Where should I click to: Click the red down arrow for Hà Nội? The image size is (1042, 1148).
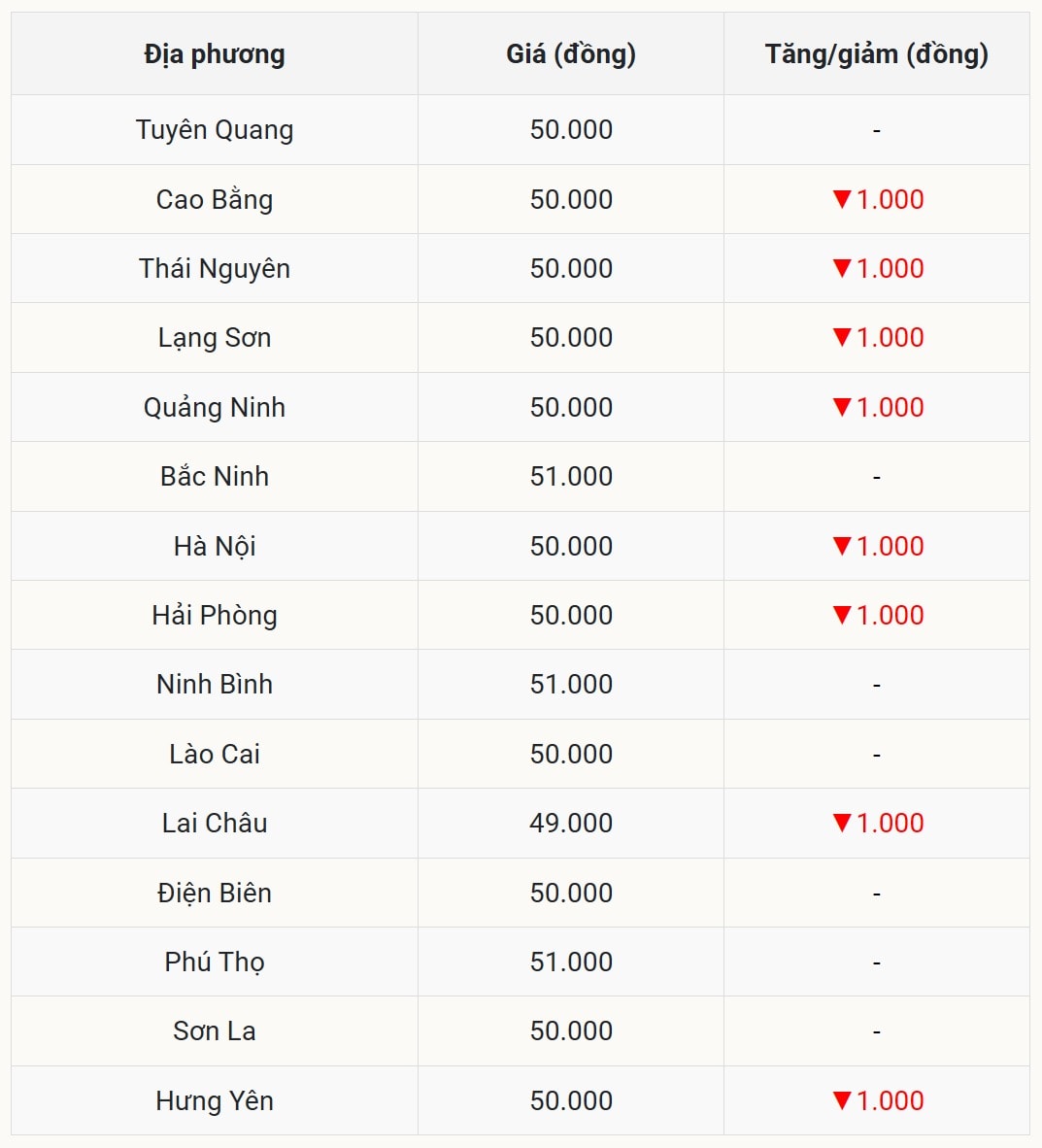[x=842, y=546]
